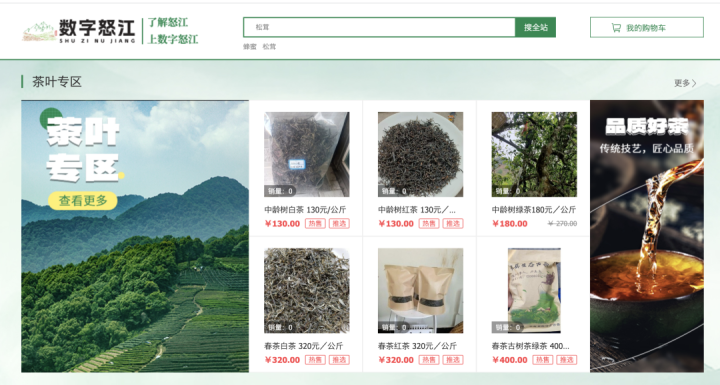The height and width of the screenshot is (385, 720).
Task: Open the 春茶白茶 product photo
Action: pyautogui.click(x=307, y=290)
